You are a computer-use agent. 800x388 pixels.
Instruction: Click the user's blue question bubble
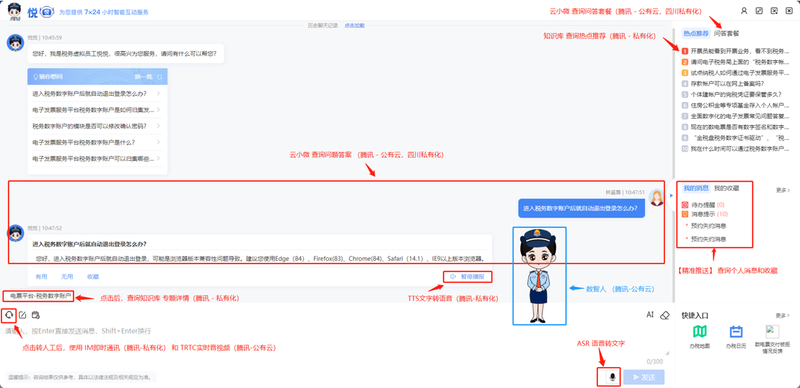point(581,208)
